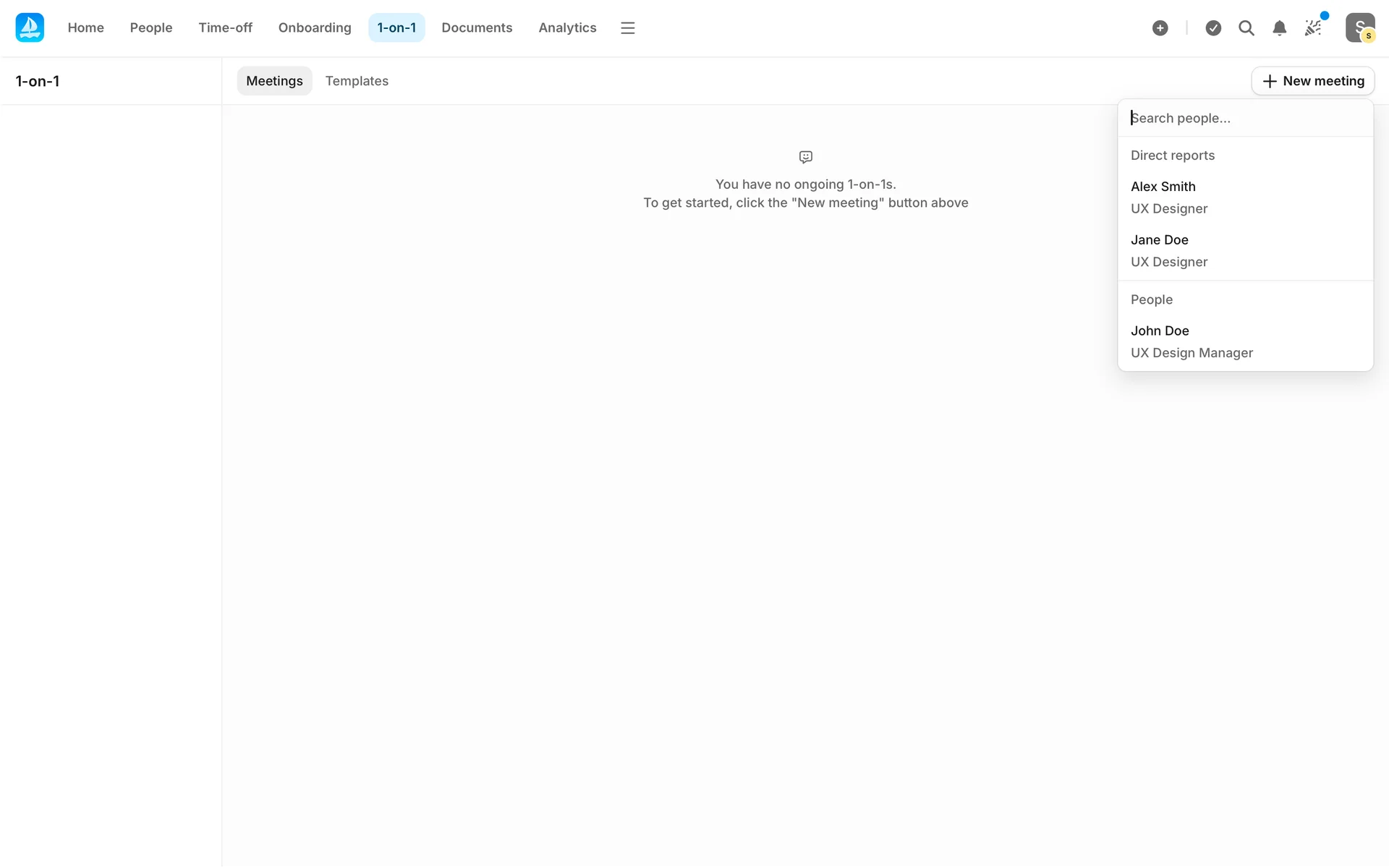1389x868 pixels.
Task: Navigate to Time-off section
Action: coord(225,27)
